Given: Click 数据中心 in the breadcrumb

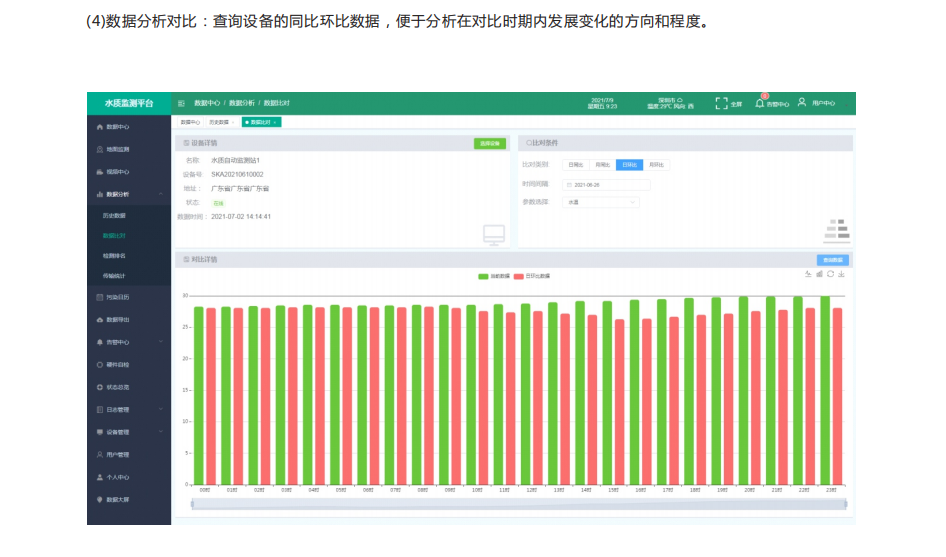Looking at the screenshot, I should [207, 103].
